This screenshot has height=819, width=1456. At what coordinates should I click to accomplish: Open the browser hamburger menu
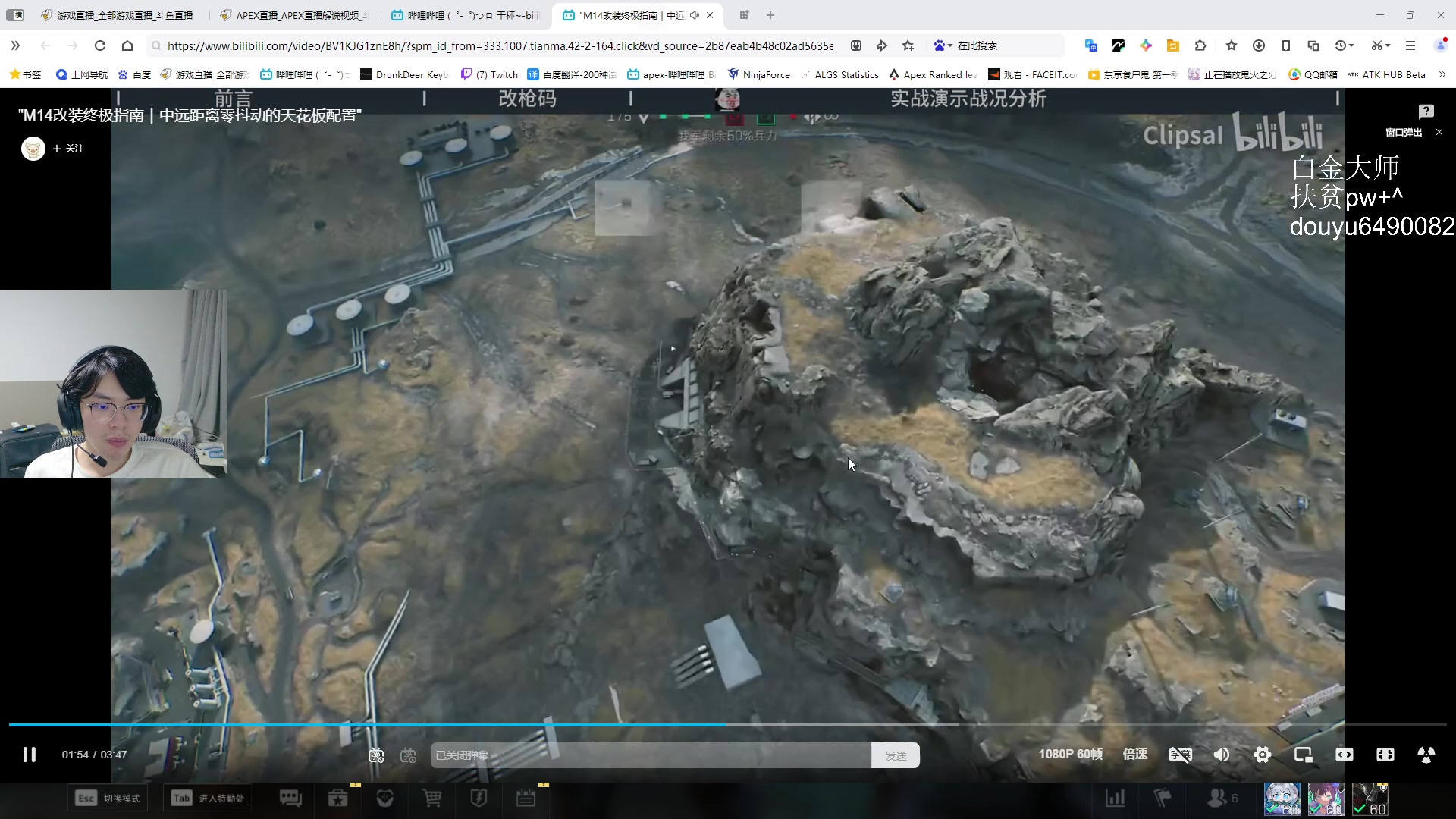[1410, 45]
